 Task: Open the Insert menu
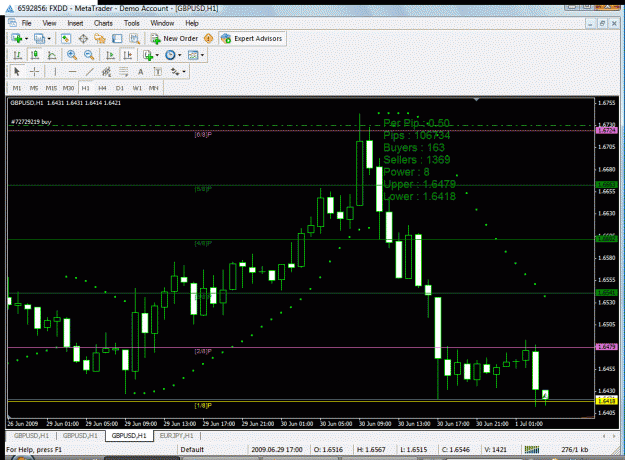(x=75, y=23)
